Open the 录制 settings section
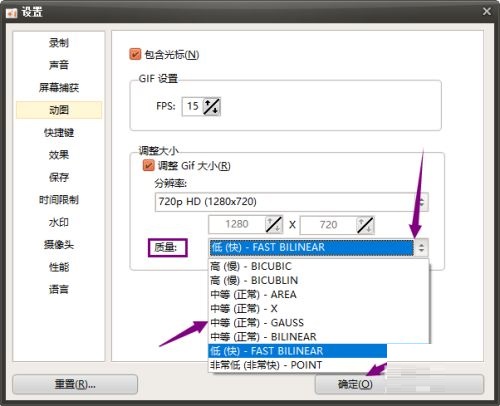 coord(59,43)
